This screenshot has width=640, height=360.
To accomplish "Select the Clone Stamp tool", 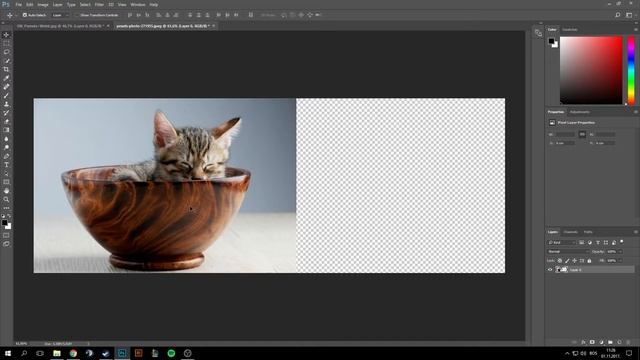I will coord(6,104).
